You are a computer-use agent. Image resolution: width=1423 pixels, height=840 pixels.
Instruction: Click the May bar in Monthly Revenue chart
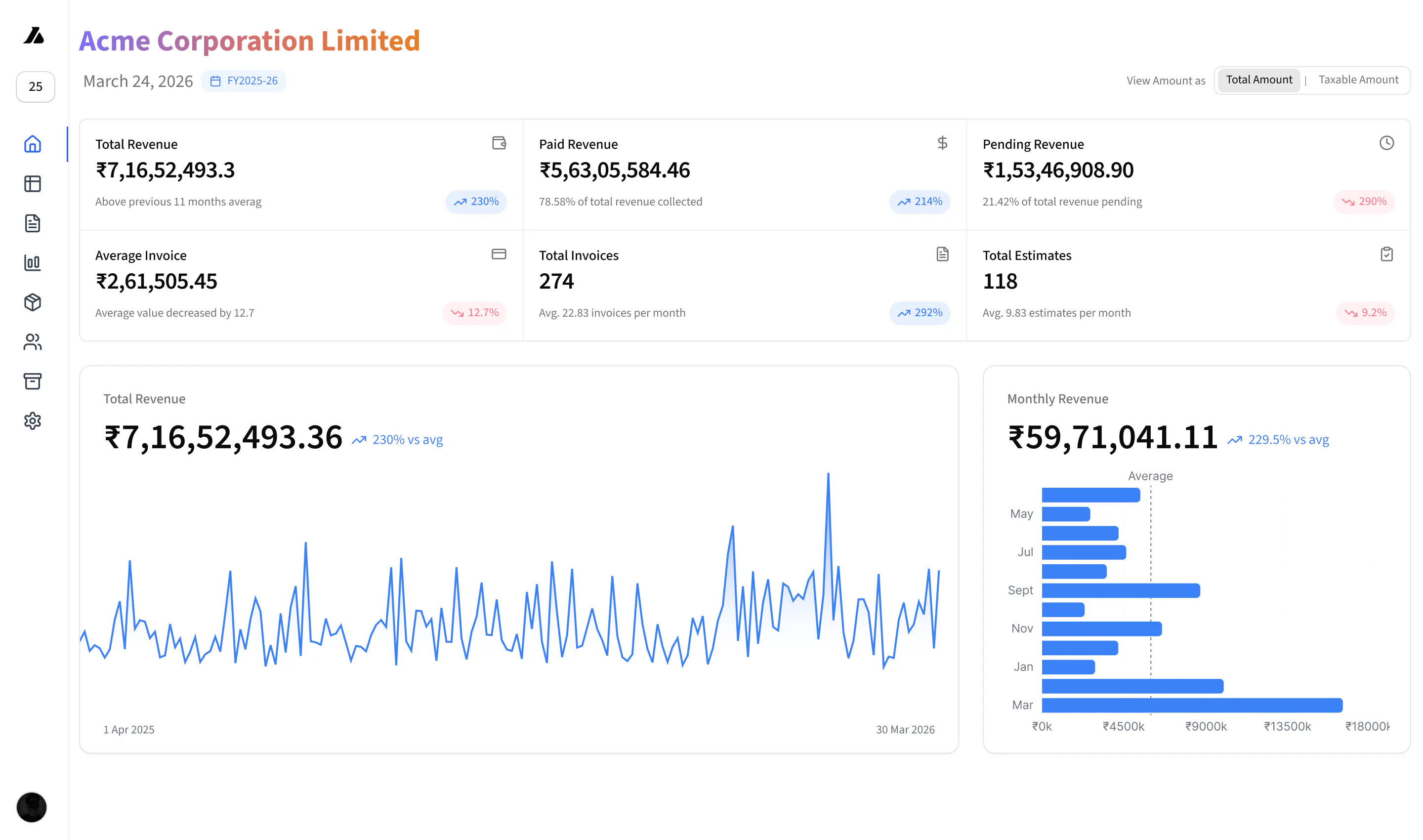pos(1066,514)
